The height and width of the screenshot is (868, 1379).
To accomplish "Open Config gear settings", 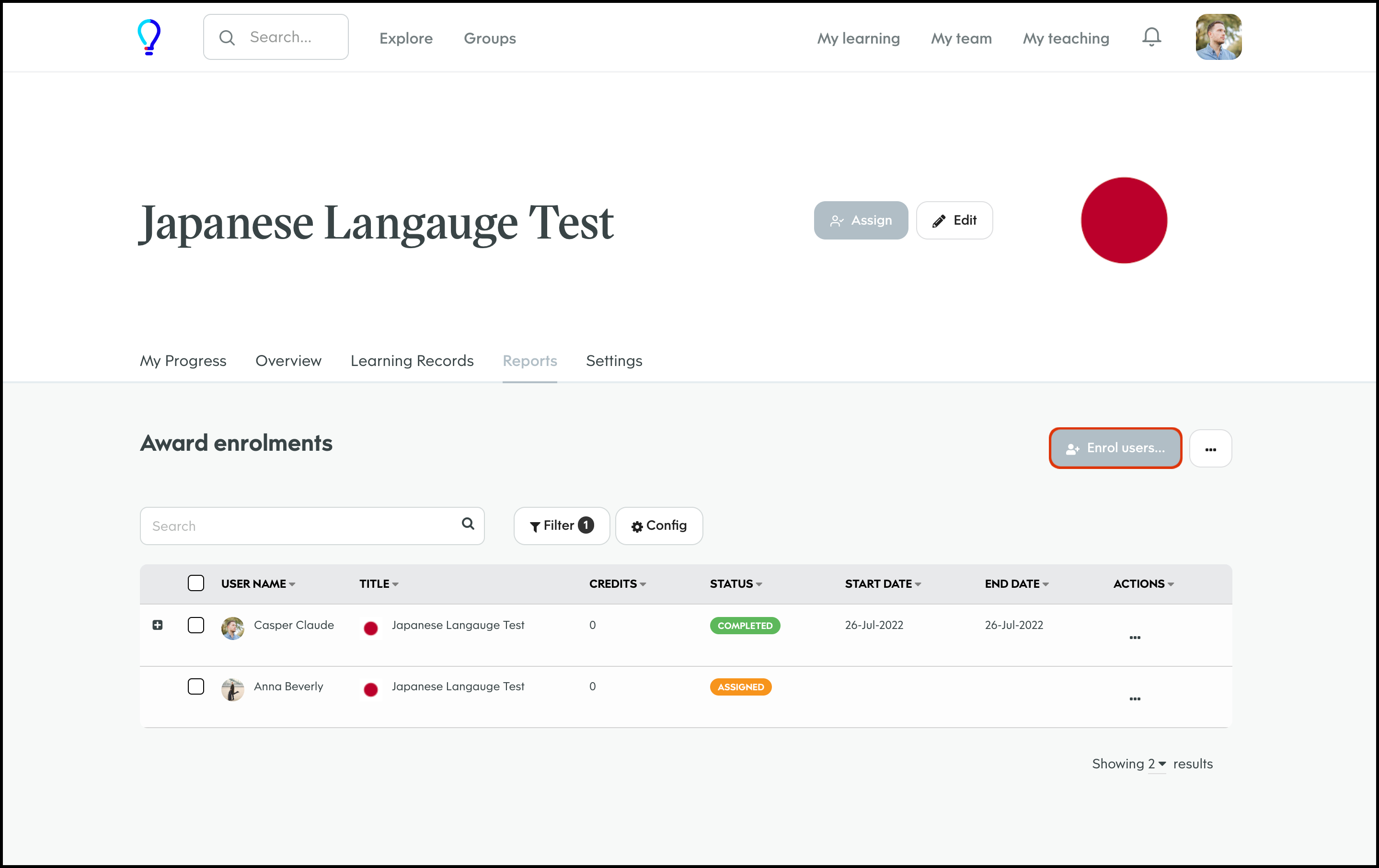I will 658,525.
